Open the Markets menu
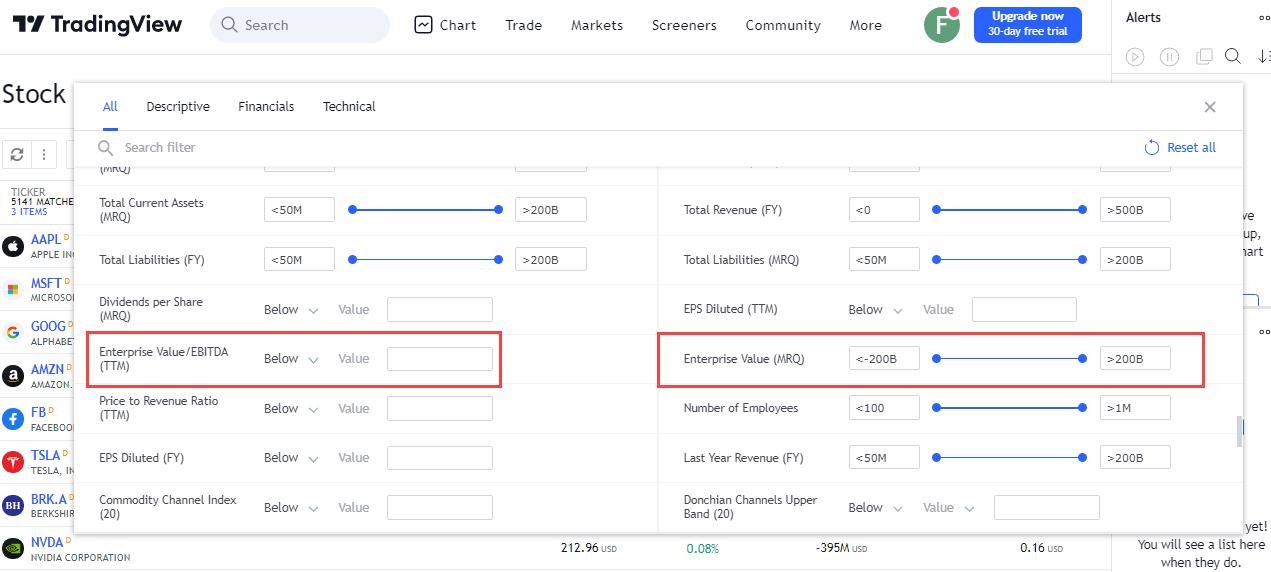Image resolution: width=1271 pixels, height=572 pixels. (x=597, y=25)
